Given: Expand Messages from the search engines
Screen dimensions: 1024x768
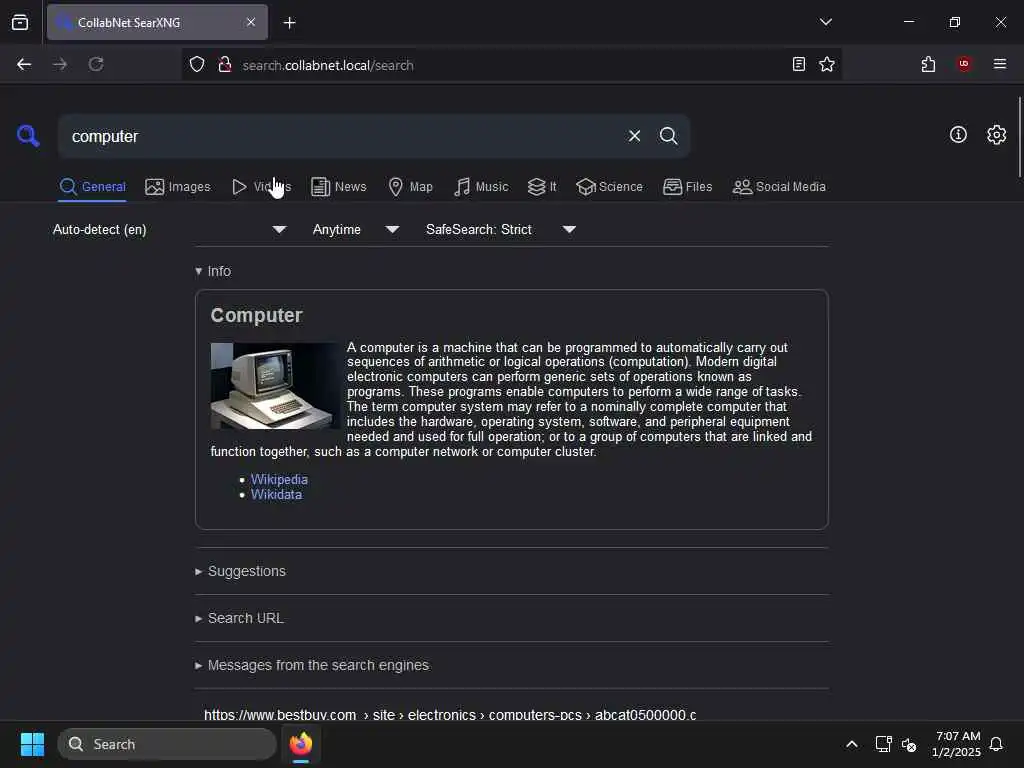Looking at the screenshot, I should click(x=312, y=665).
